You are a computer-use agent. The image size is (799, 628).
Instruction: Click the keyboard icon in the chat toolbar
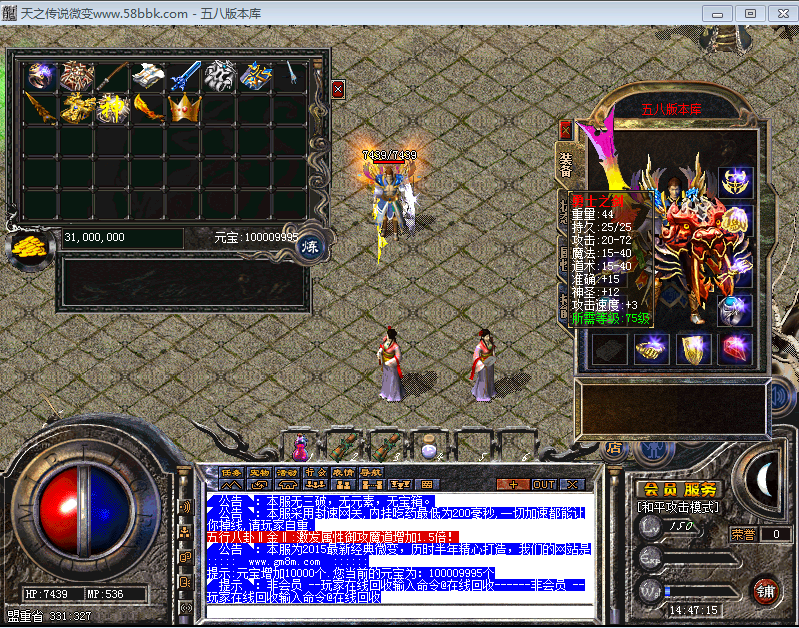[427, 485]
